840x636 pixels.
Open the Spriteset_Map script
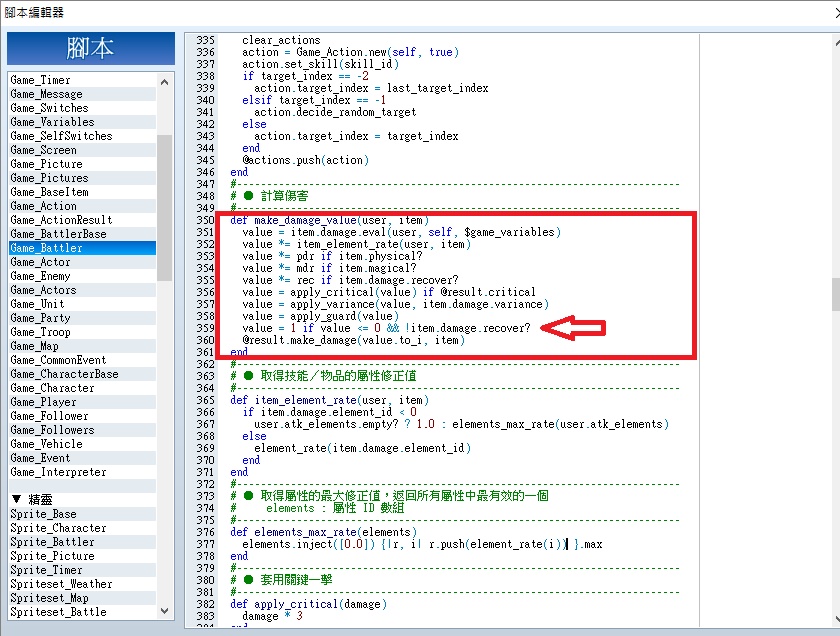coord(82,598)
